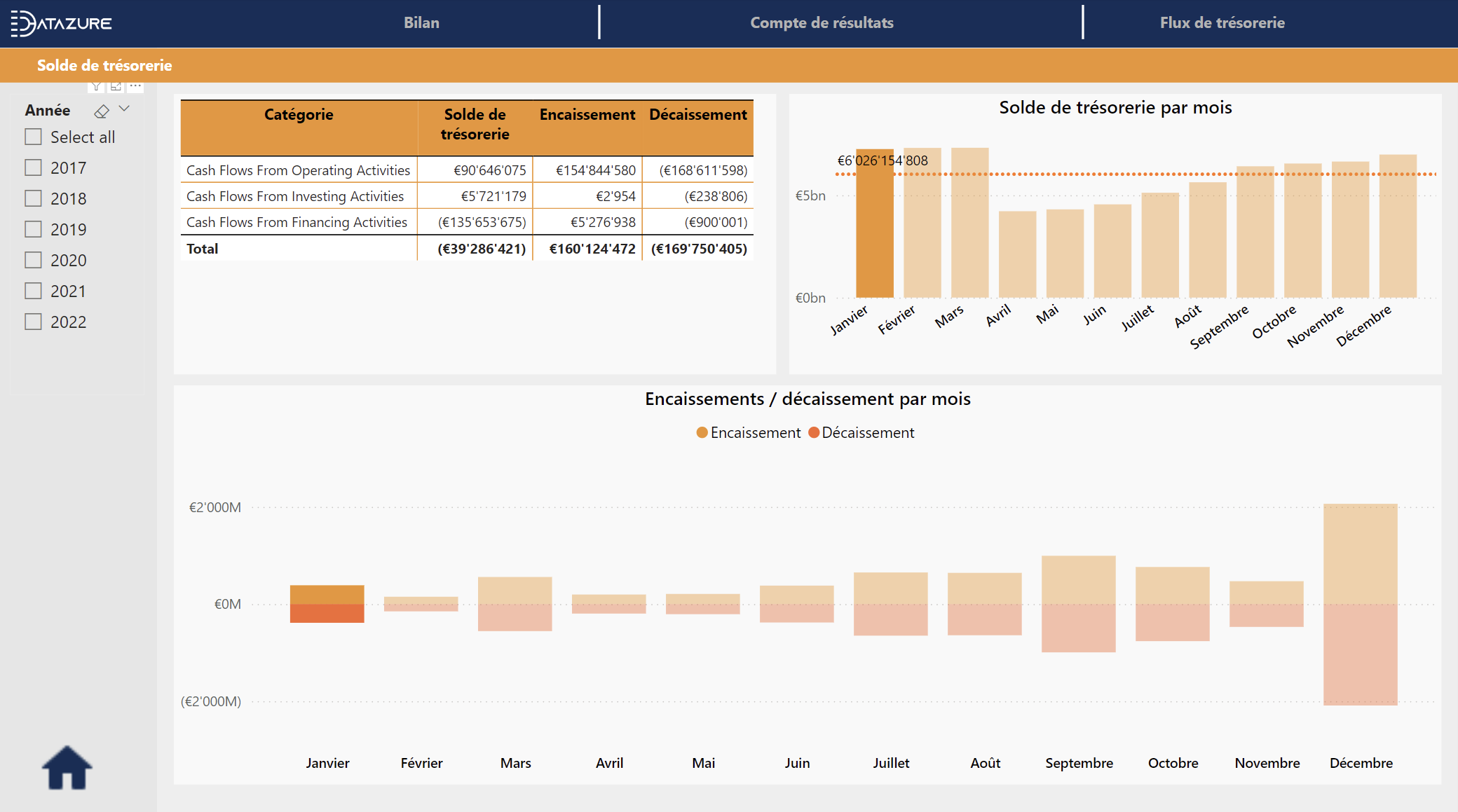
Task: Click Solde de trésorerie par mois title
Action: (1115, 107)
